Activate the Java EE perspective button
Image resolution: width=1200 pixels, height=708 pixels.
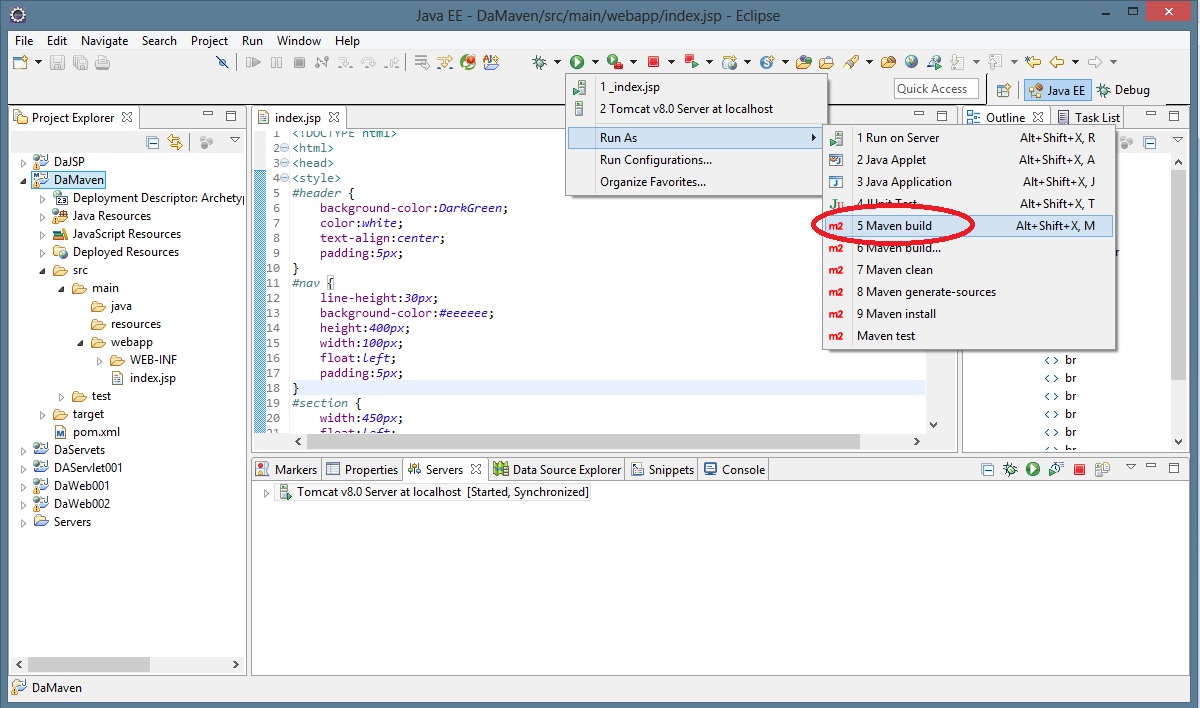(1057, 90)
